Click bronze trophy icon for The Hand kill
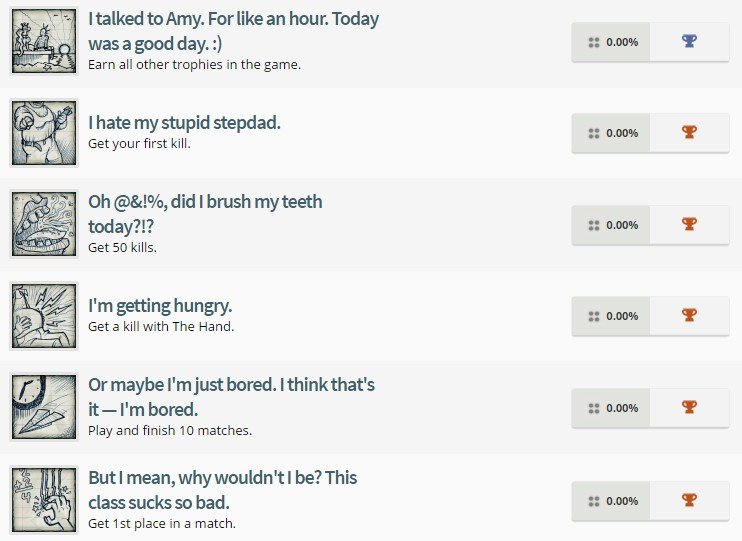 click(689, 316)
